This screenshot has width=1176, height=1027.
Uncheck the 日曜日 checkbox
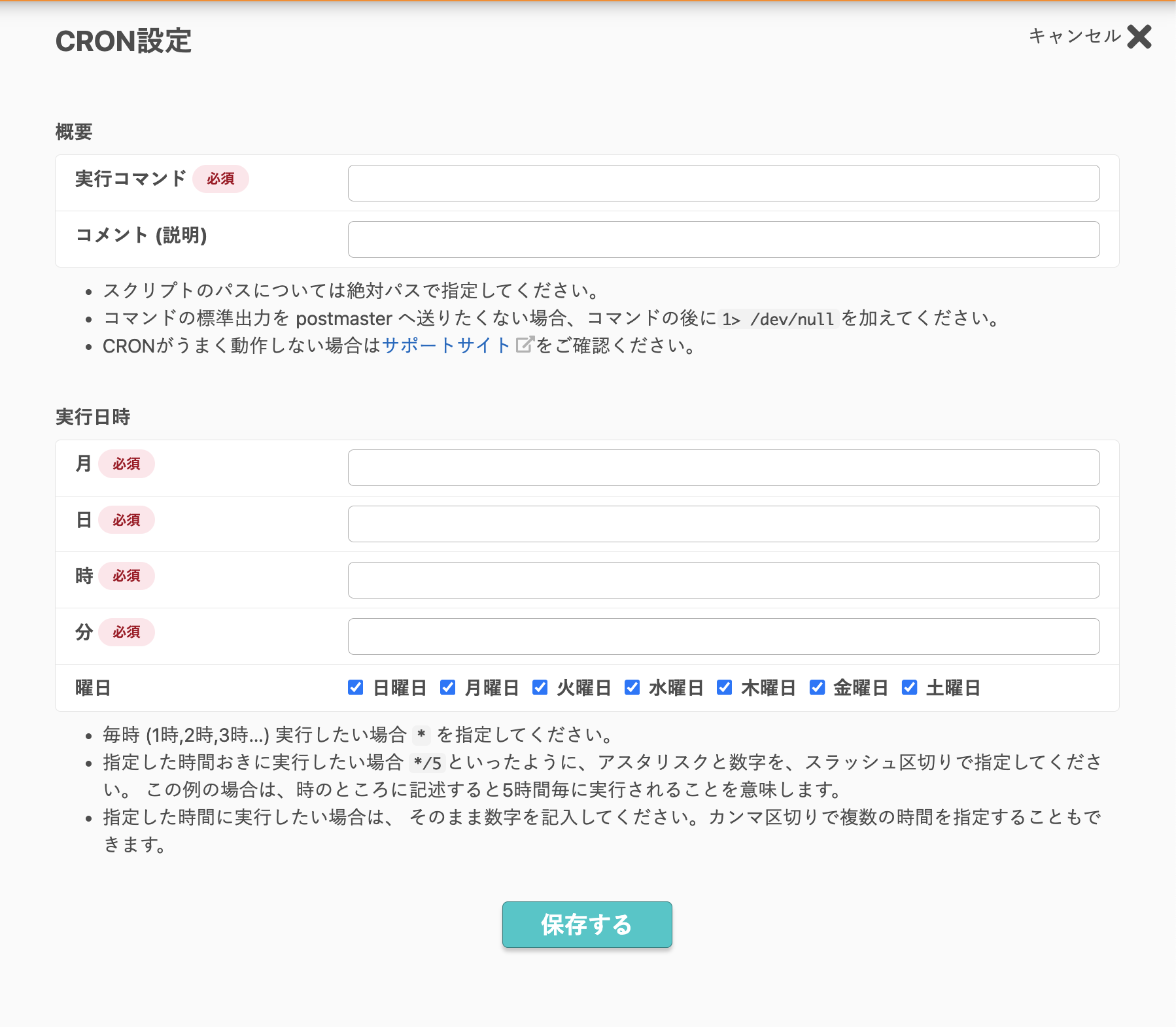pos(355,688)
